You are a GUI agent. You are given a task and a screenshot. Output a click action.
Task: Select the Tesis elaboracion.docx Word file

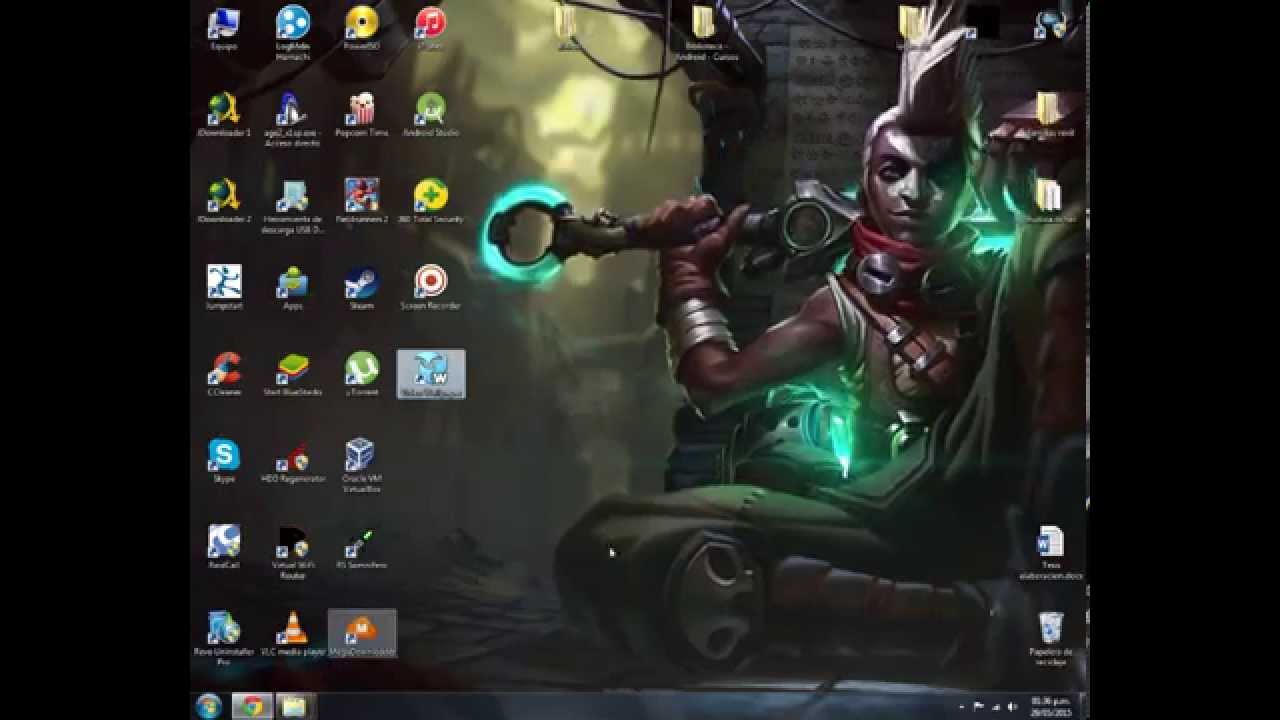tap(1049, 552)
